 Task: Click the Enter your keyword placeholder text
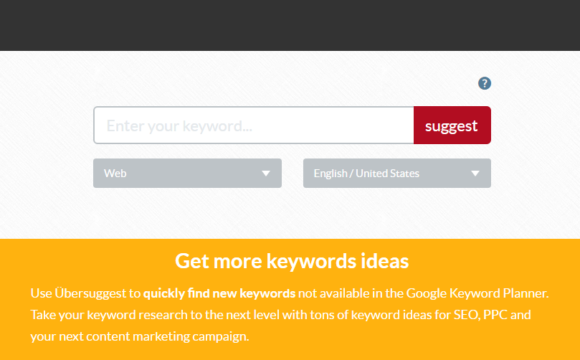tap(179, 126)
